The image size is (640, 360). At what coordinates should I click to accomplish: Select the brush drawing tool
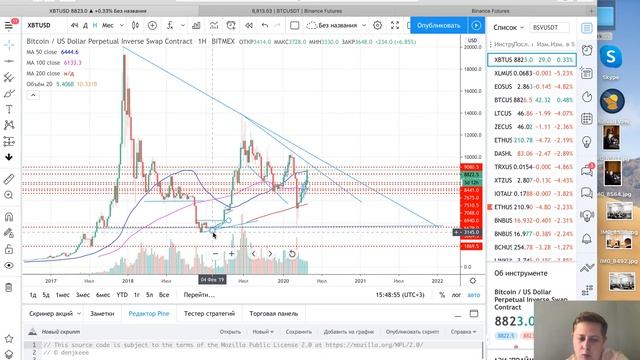point(9,93)
